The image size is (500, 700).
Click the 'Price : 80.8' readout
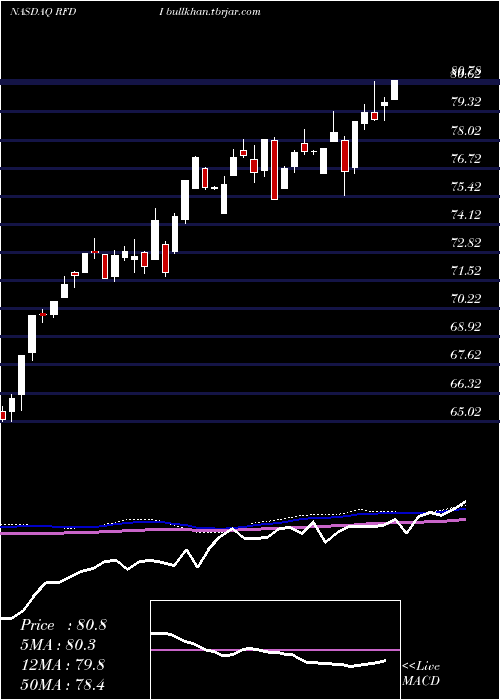(63, 625)
